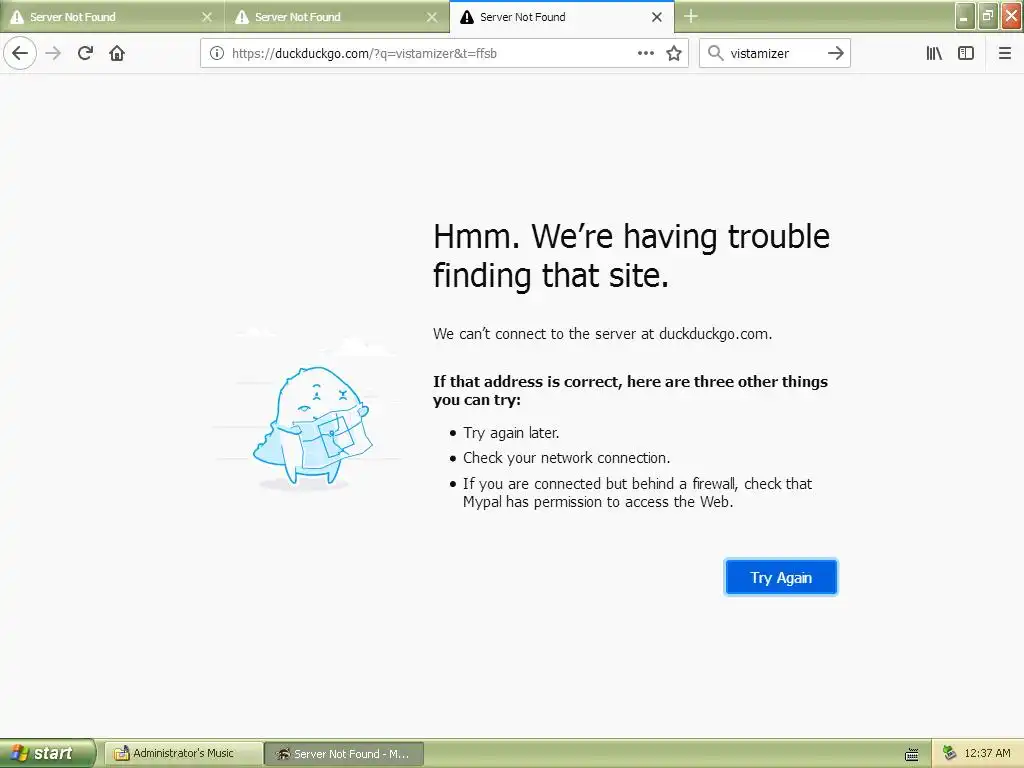Click the forward navigation arrow

[54, 53]
